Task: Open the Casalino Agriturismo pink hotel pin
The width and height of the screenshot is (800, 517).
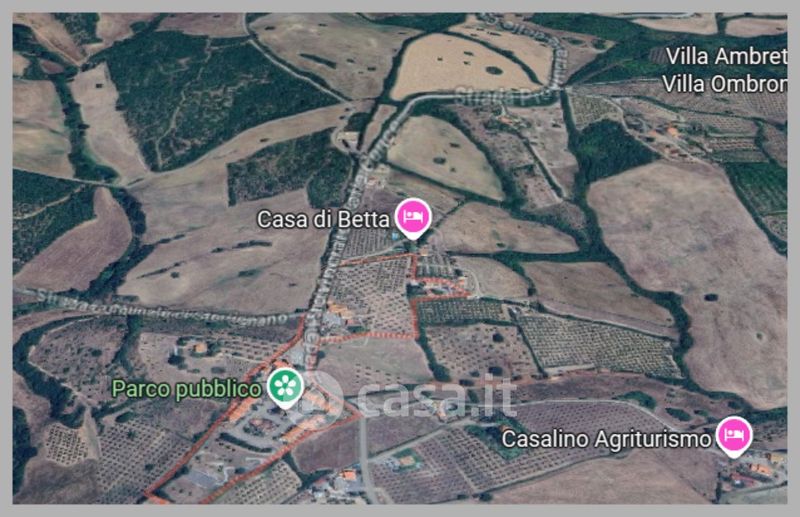Action: point(734,436)
